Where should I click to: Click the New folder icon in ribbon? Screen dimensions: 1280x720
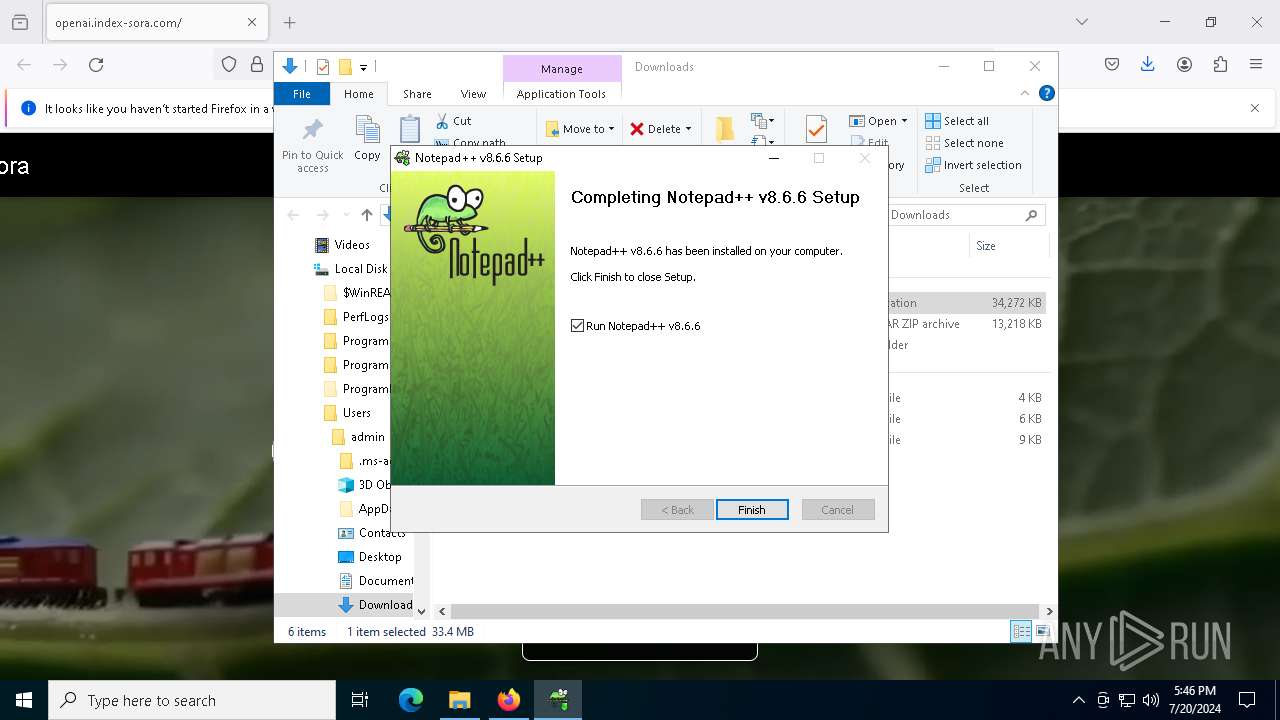click(725, 129)
